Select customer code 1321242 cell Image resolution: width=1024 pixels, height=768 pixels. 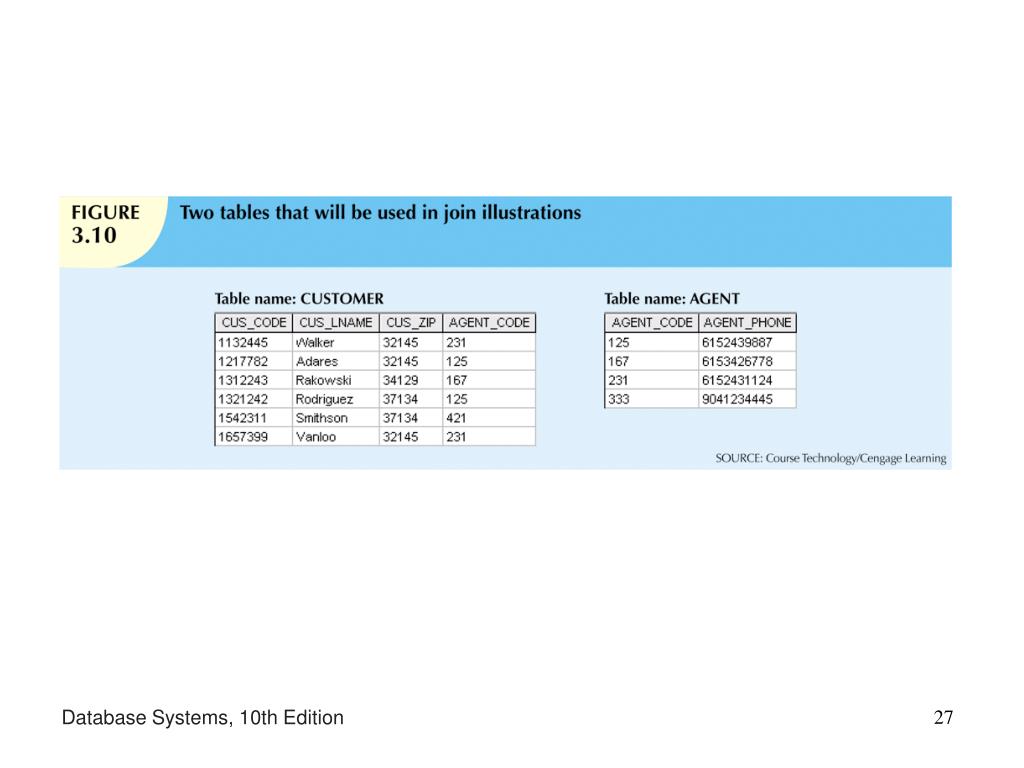coord(253,399)
